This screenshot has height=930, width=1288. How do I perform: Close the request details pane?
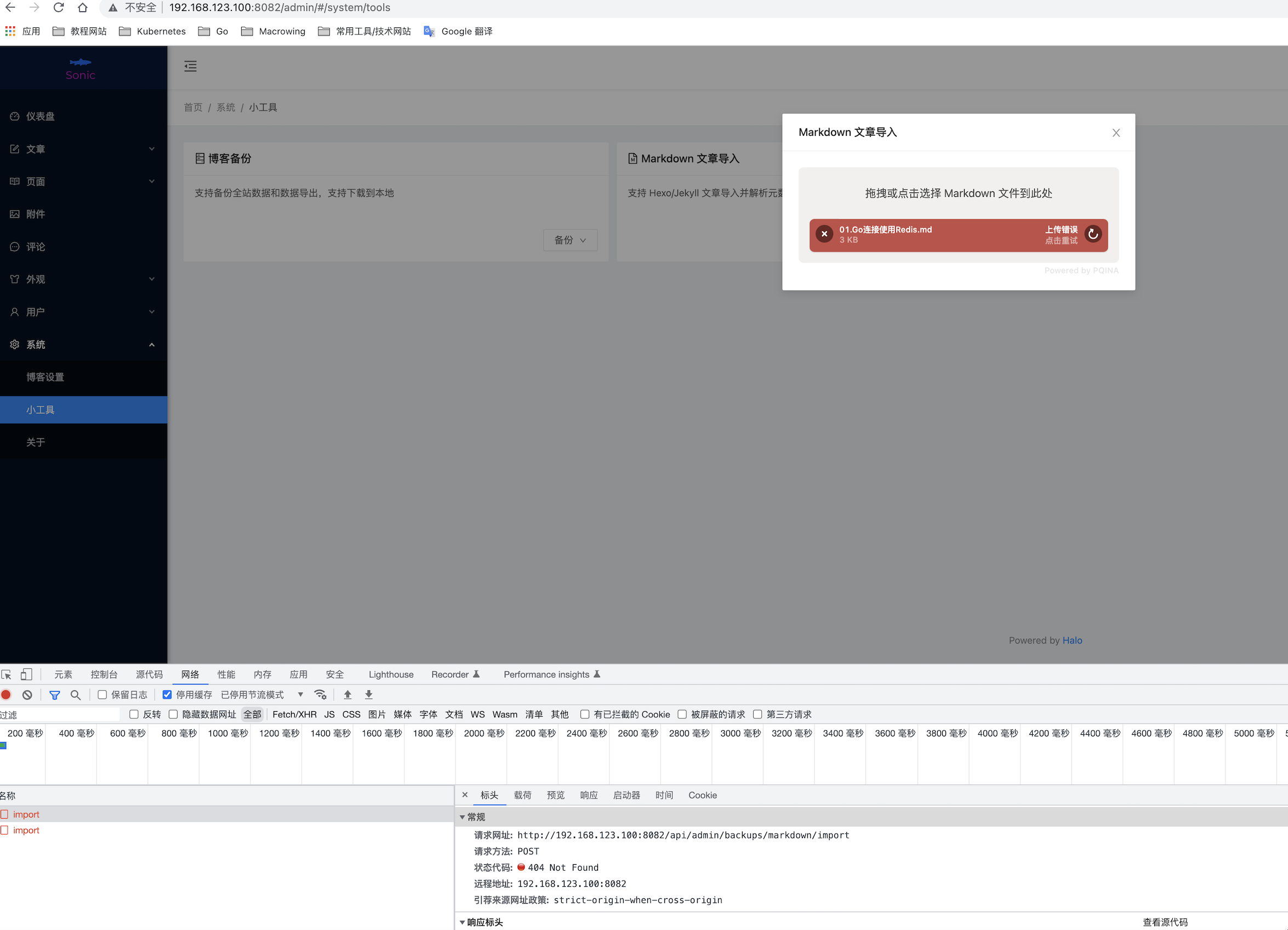point(465,795)
